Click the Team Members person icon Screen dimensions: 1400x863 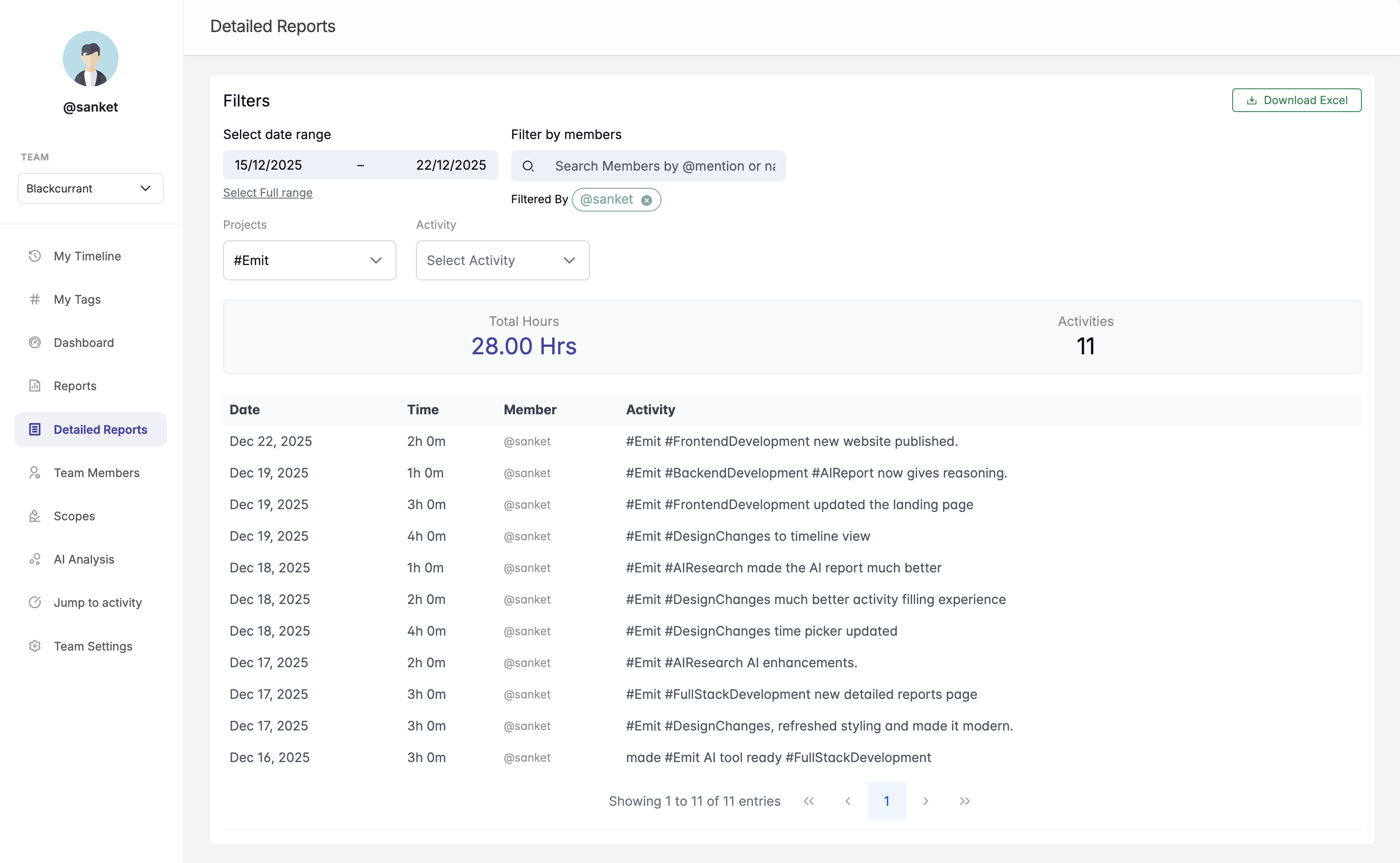(x=35, y=472)
